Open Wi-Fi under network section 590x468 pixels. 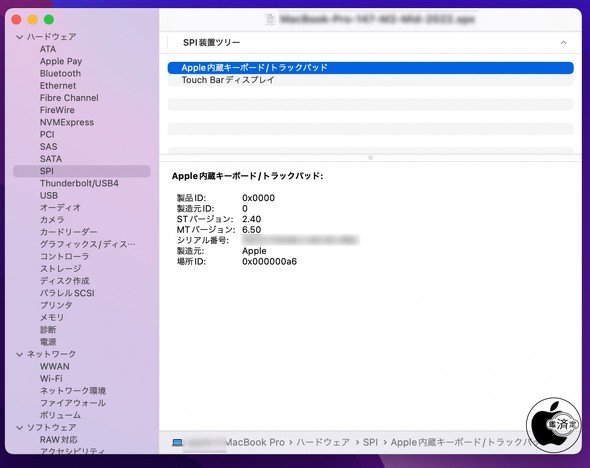51,379
